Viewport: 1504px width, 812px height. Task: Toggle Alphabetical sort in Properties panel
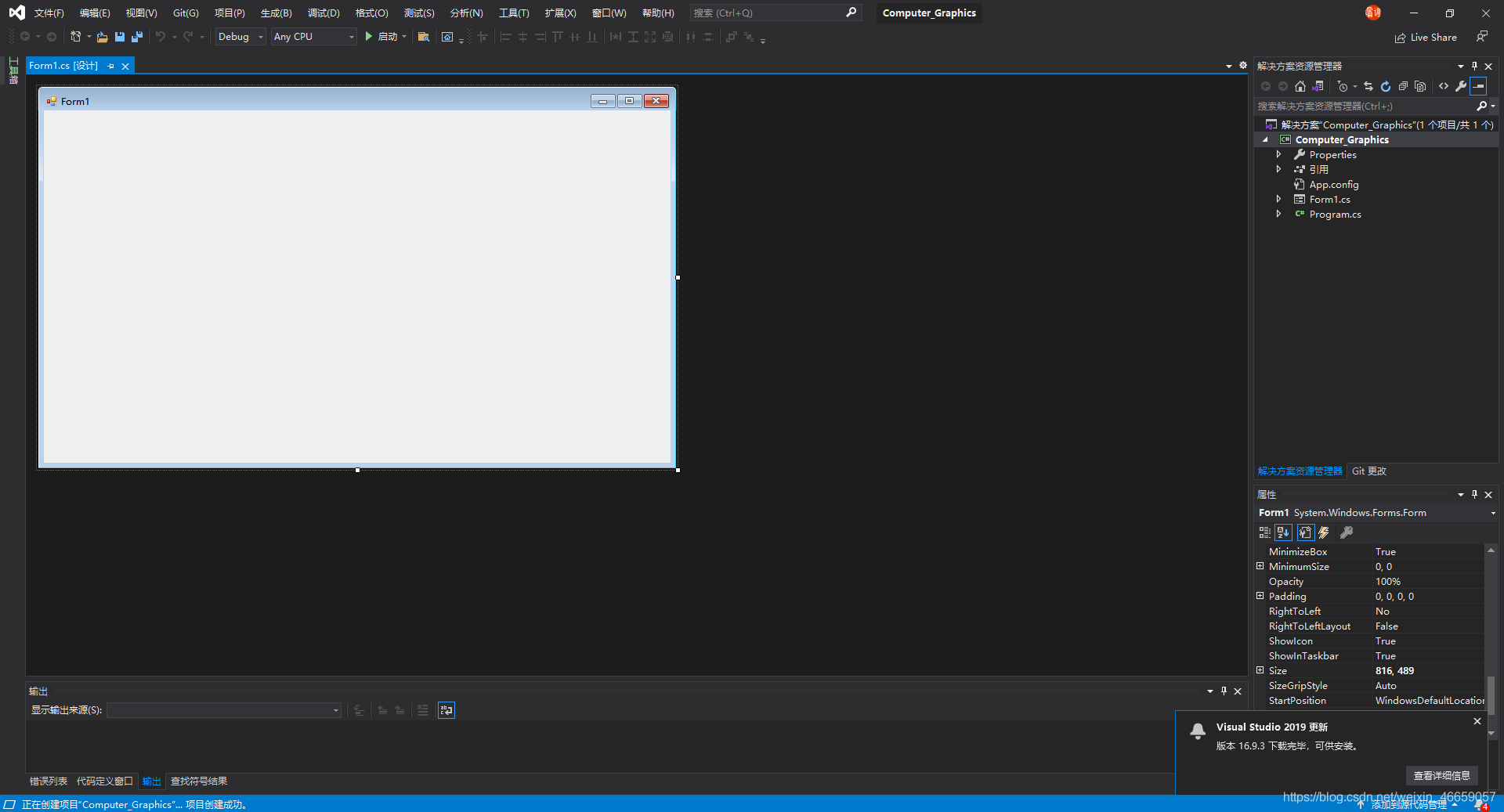(1283, 532)
